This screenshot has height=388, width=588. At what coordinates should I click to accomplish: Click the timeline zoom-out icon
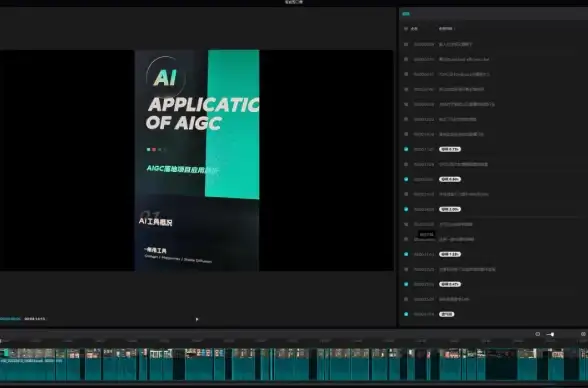(537, 334)
